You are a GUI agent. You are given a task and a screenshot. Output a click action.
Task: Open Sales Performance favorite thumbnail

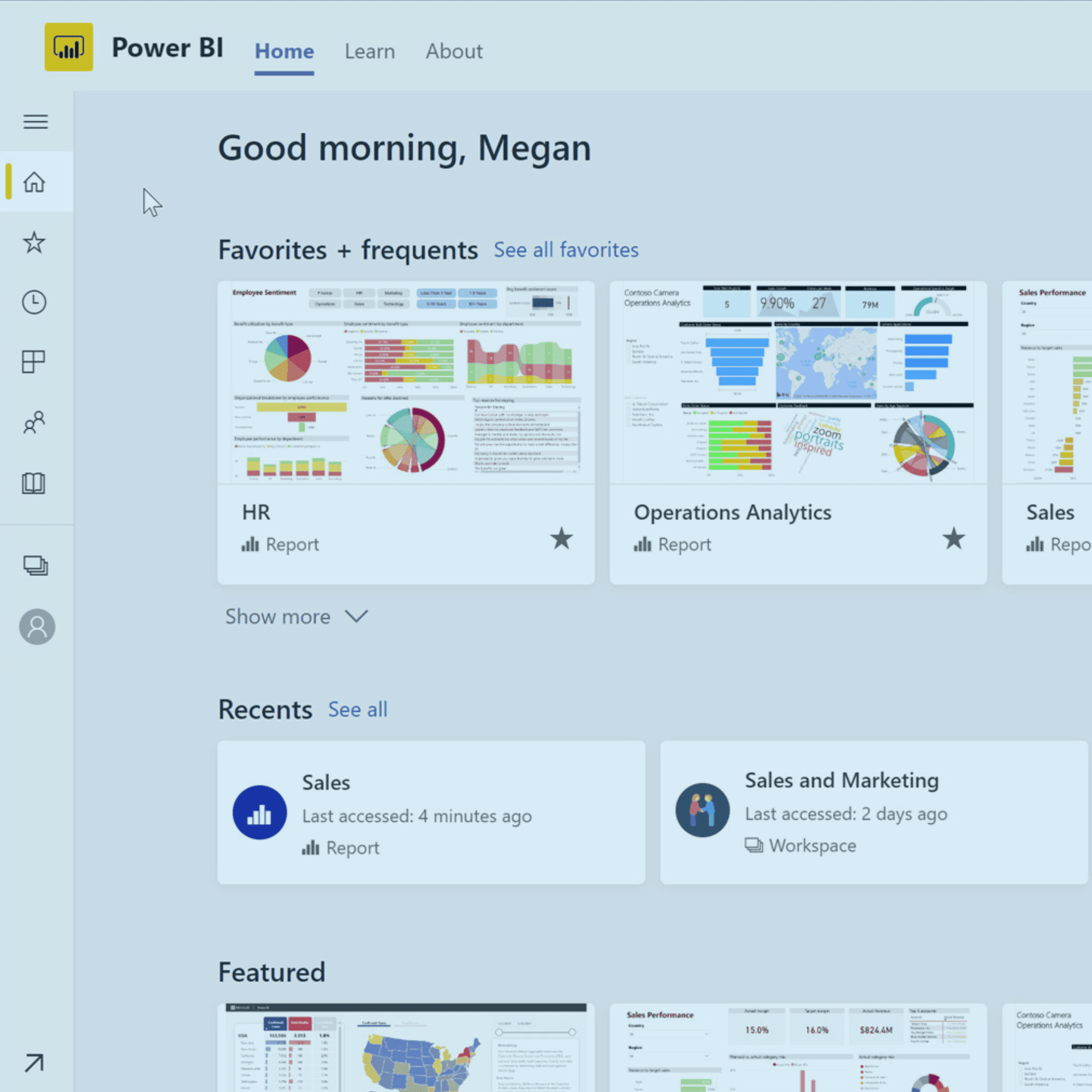pyautogui.click(x=1047, y=383)
